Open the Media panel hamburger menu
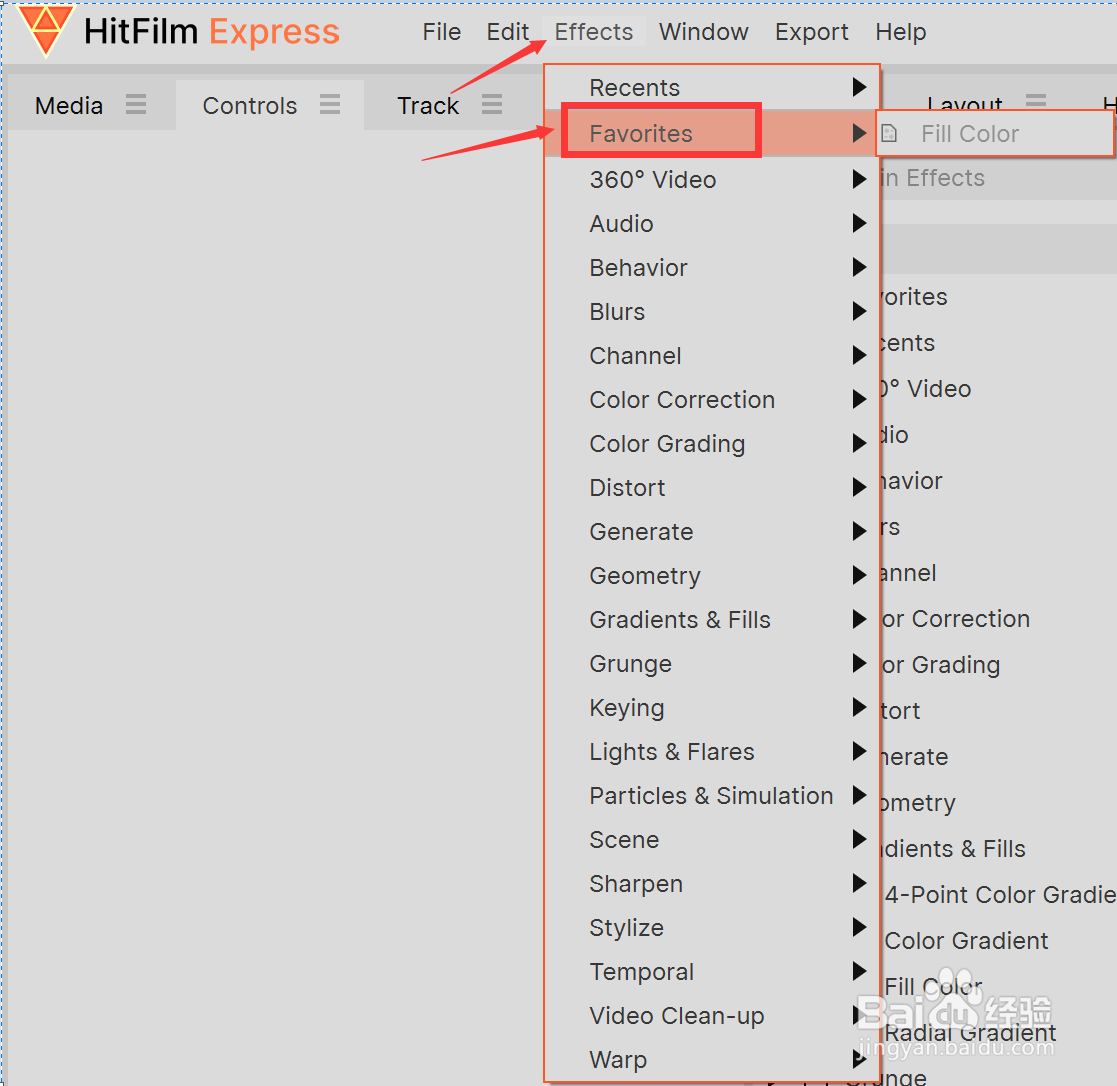 click(136, 105)
